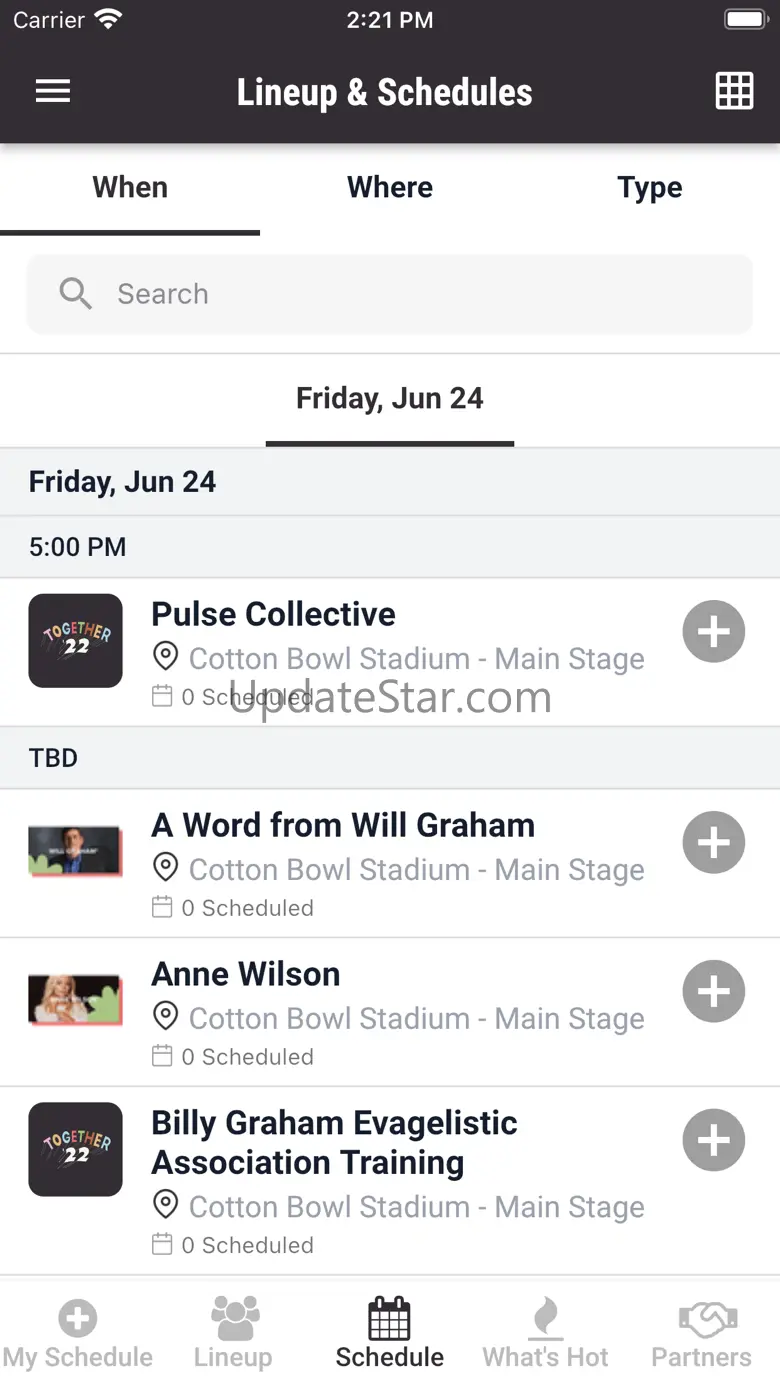
Task: Open Anne Wilson event title
Action: [x=246, y=974]
